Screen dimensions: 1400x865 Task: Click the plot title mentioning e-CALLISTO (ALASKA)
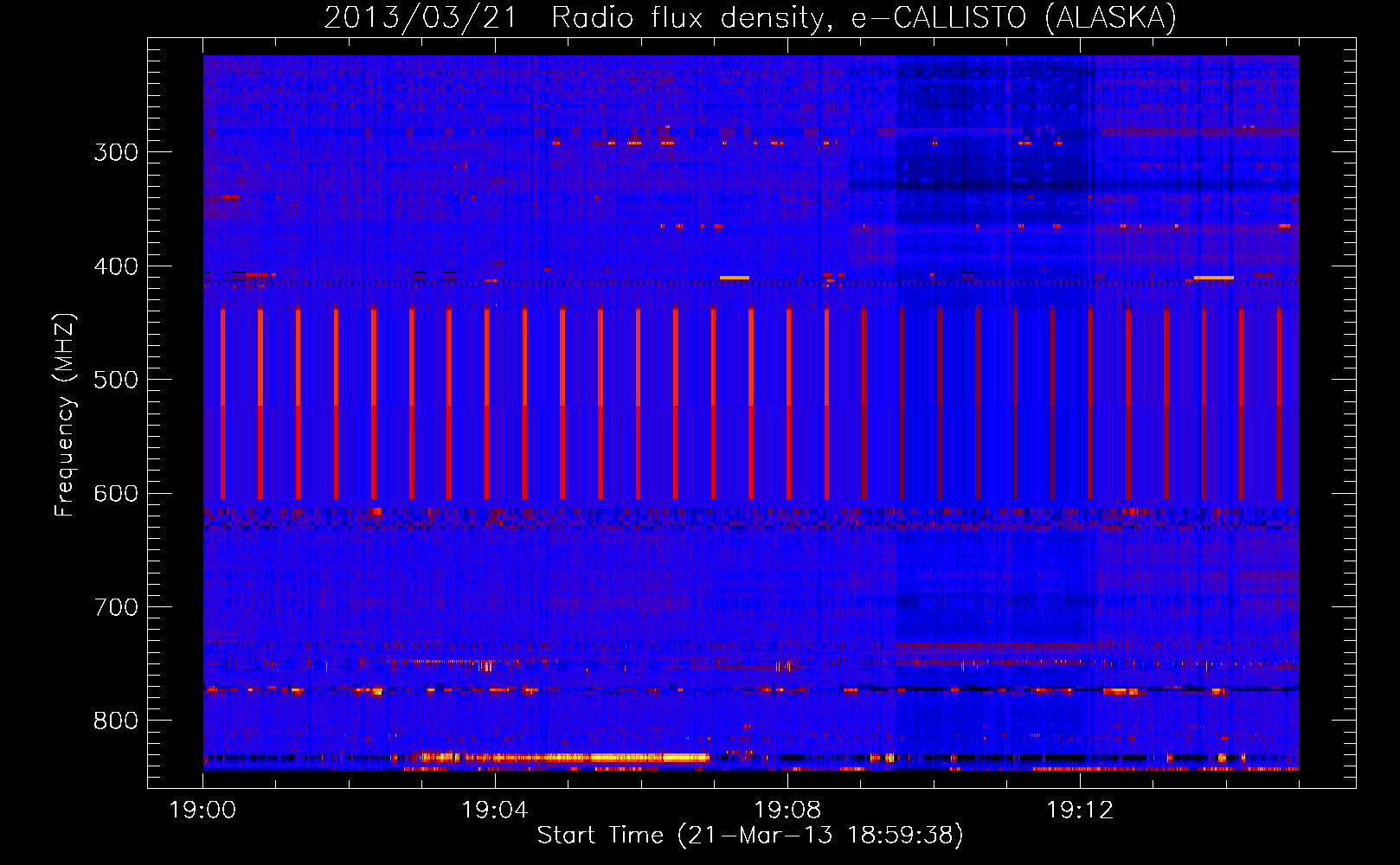[750, 17]
